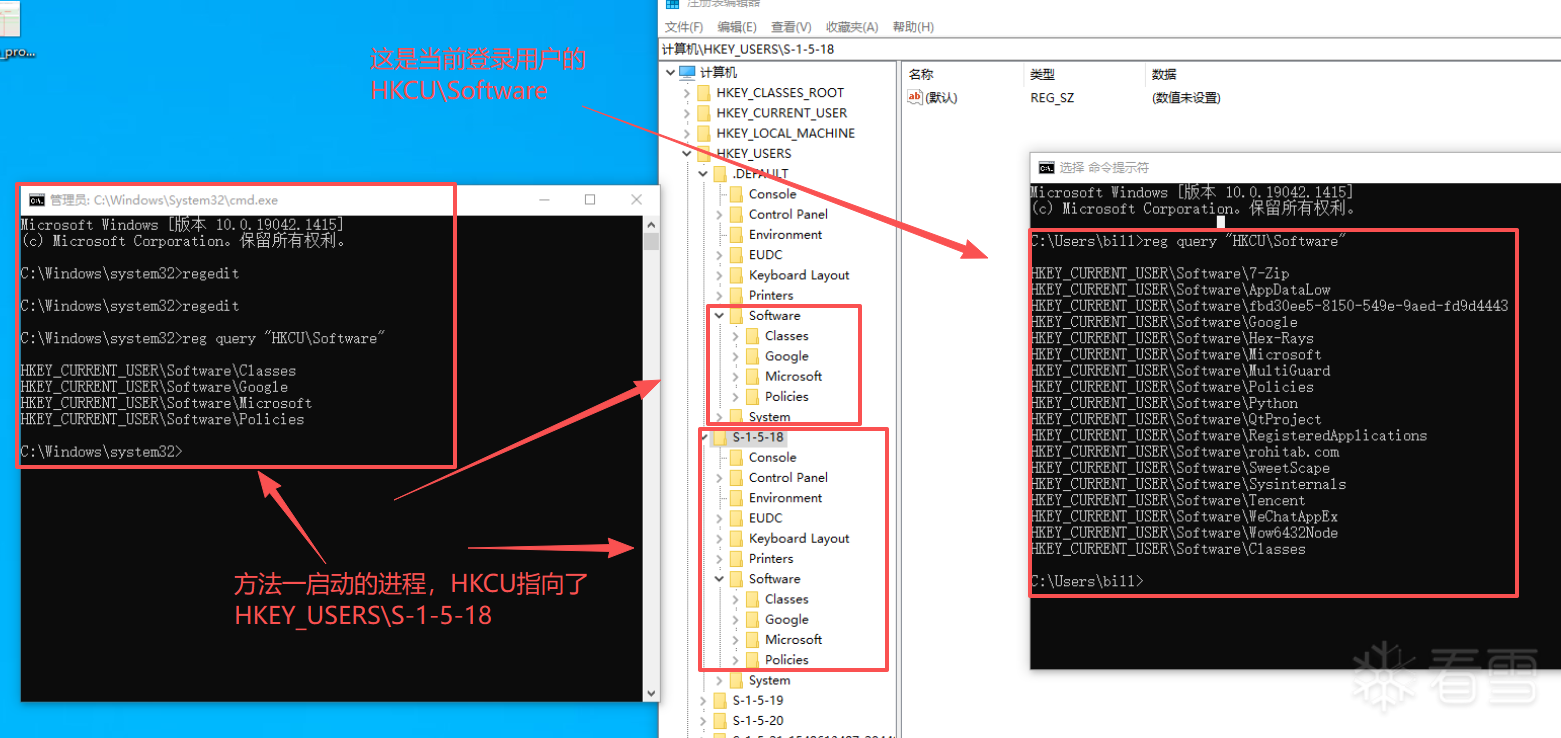Screen dimensions: 1561x738
Task: Click the 数据 column header
Action: point(1164,74)
